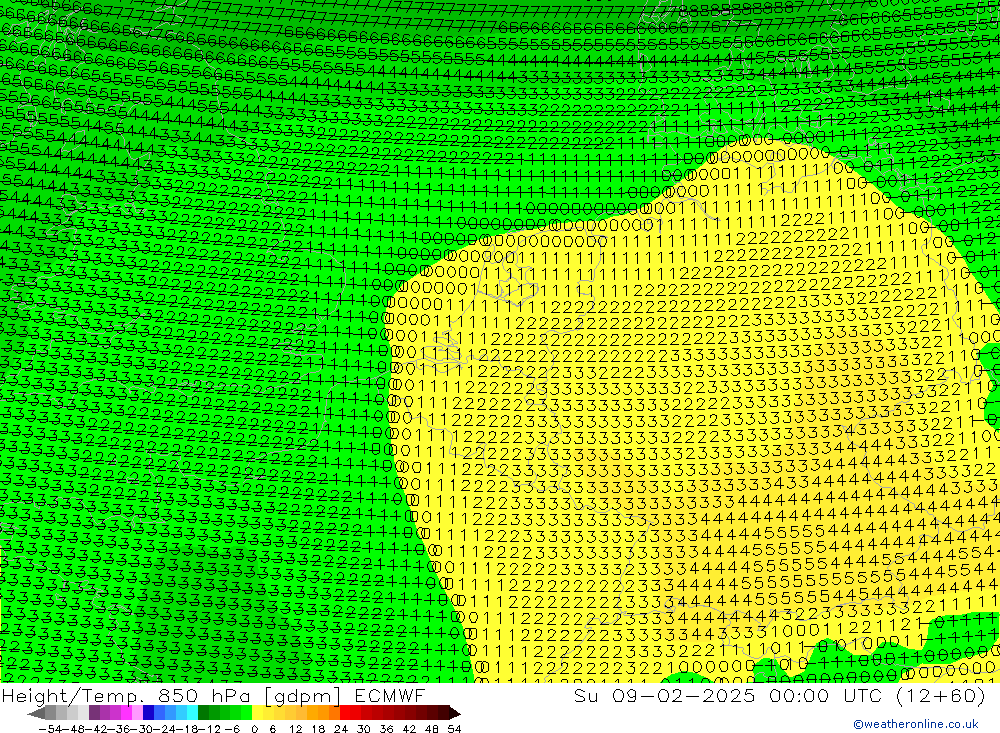
Task: Click the right dark arrow end of the colour scale
Action: pos(455,713)
